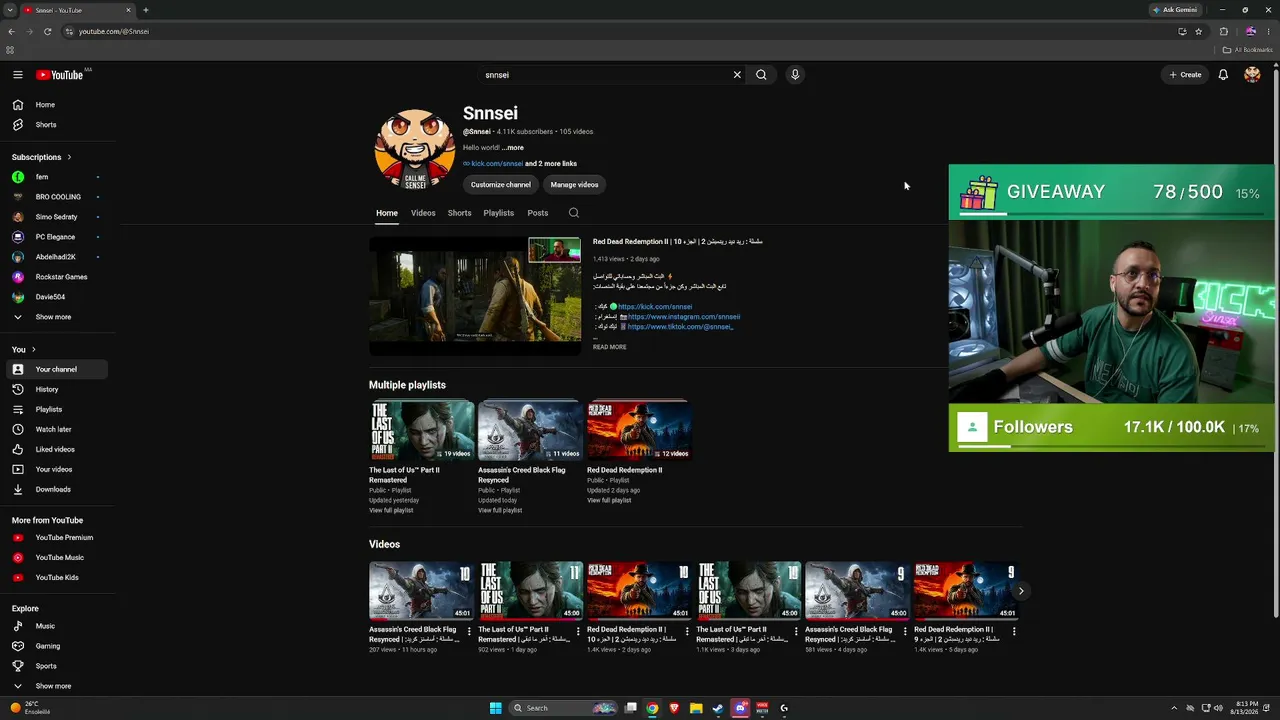Screen dimensions: 1280x720
Task: Expand Show more under Subscriptions
Action: coord(56,317)
